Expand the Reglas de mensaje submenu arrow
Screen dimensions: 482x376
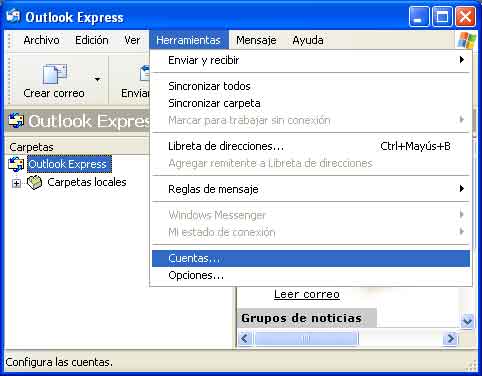[x=462, y=189]
